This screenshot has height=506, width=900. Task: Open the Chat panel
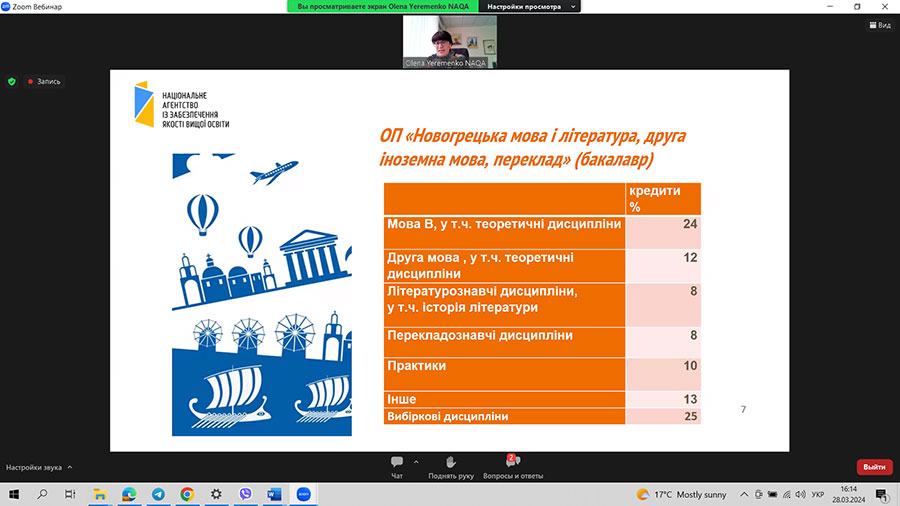tap(397, 467)
